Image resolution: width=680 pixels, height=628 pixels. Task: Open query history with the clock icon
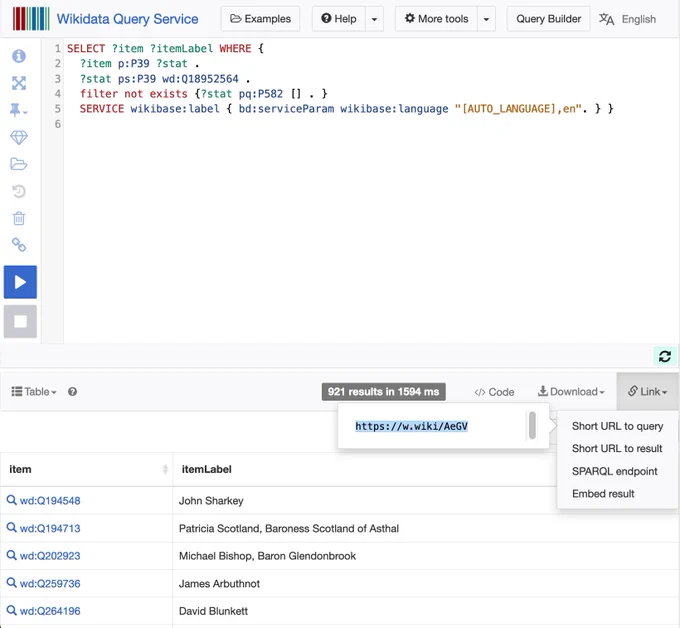point(19,191)
